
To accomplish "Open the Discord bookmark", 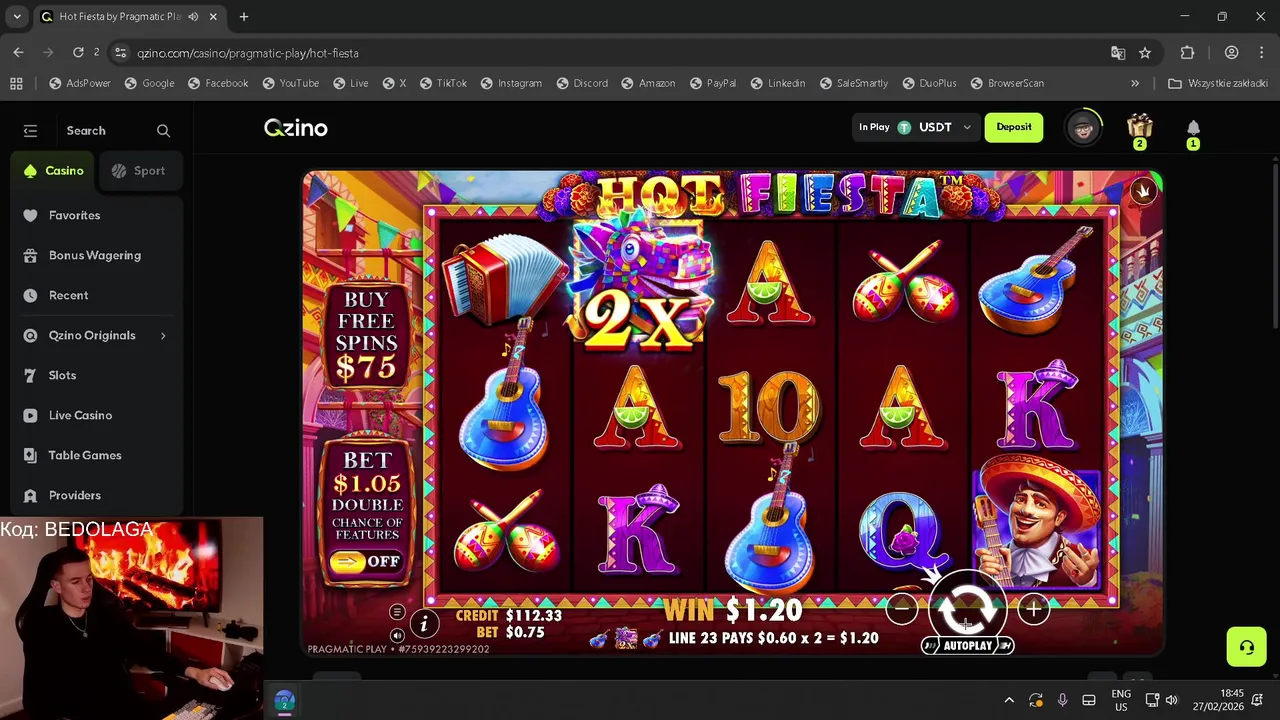I will coord(582,83).
